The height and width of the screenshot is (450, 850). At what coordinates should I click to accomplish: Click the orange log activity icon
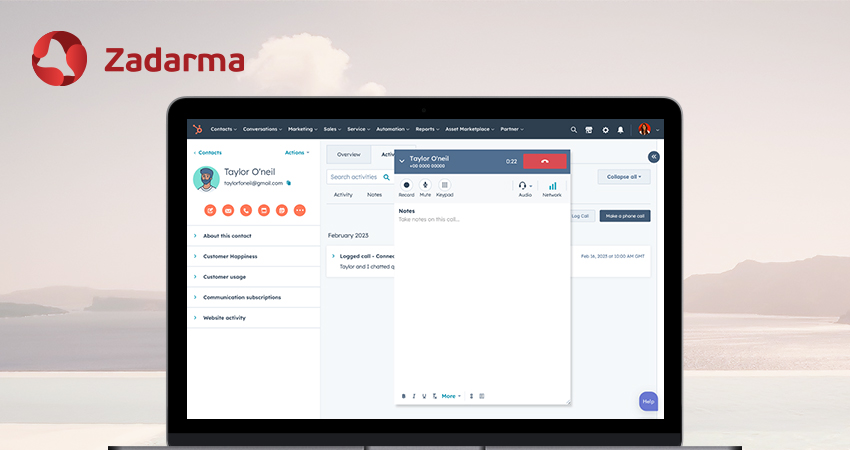click(x=264, y=210)
